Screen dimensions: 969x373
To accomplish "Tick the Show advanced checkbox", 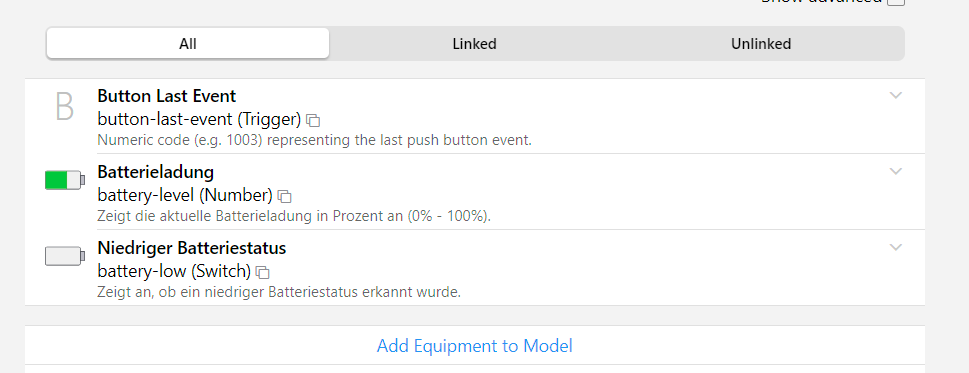I will [896, 2].
